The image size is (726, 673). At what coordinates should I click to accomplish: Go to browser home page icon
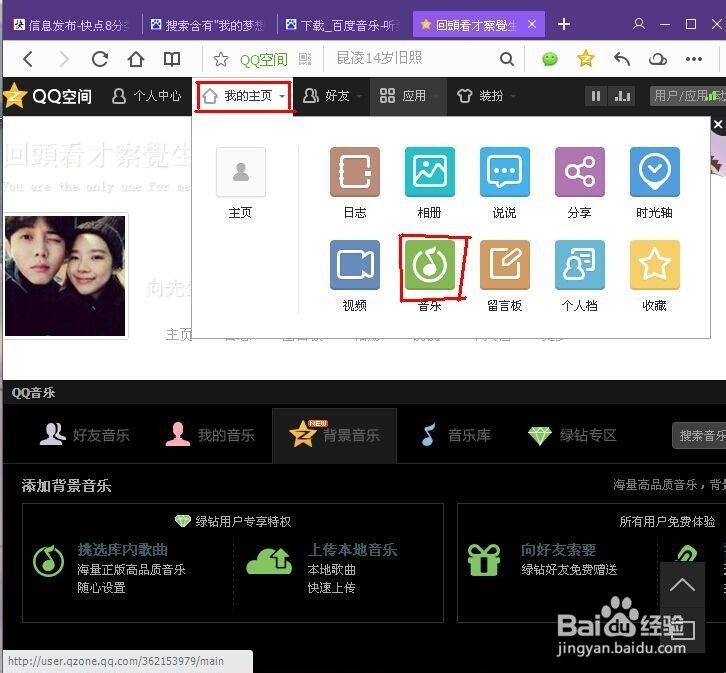coord(136,59)
